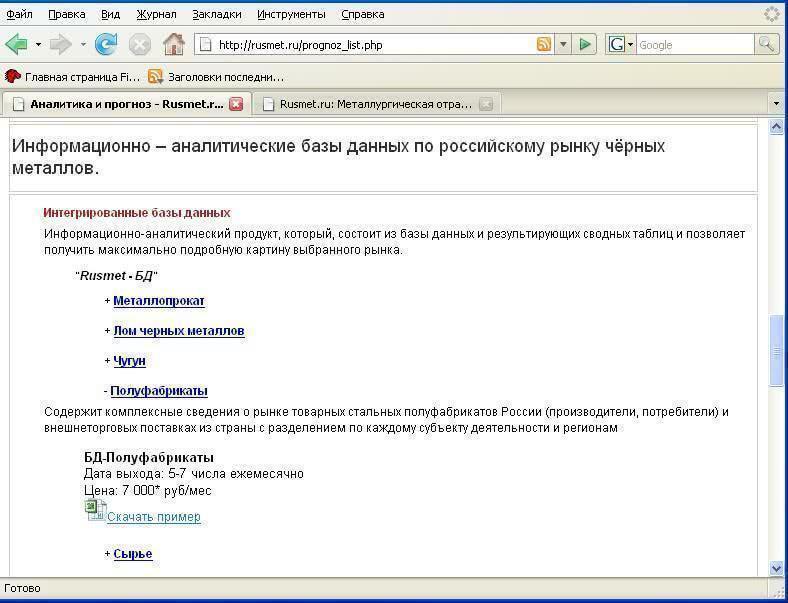Viewport: 788px width, 603px height.
Task: Go to the Home page icon
Action: point(174,44)
